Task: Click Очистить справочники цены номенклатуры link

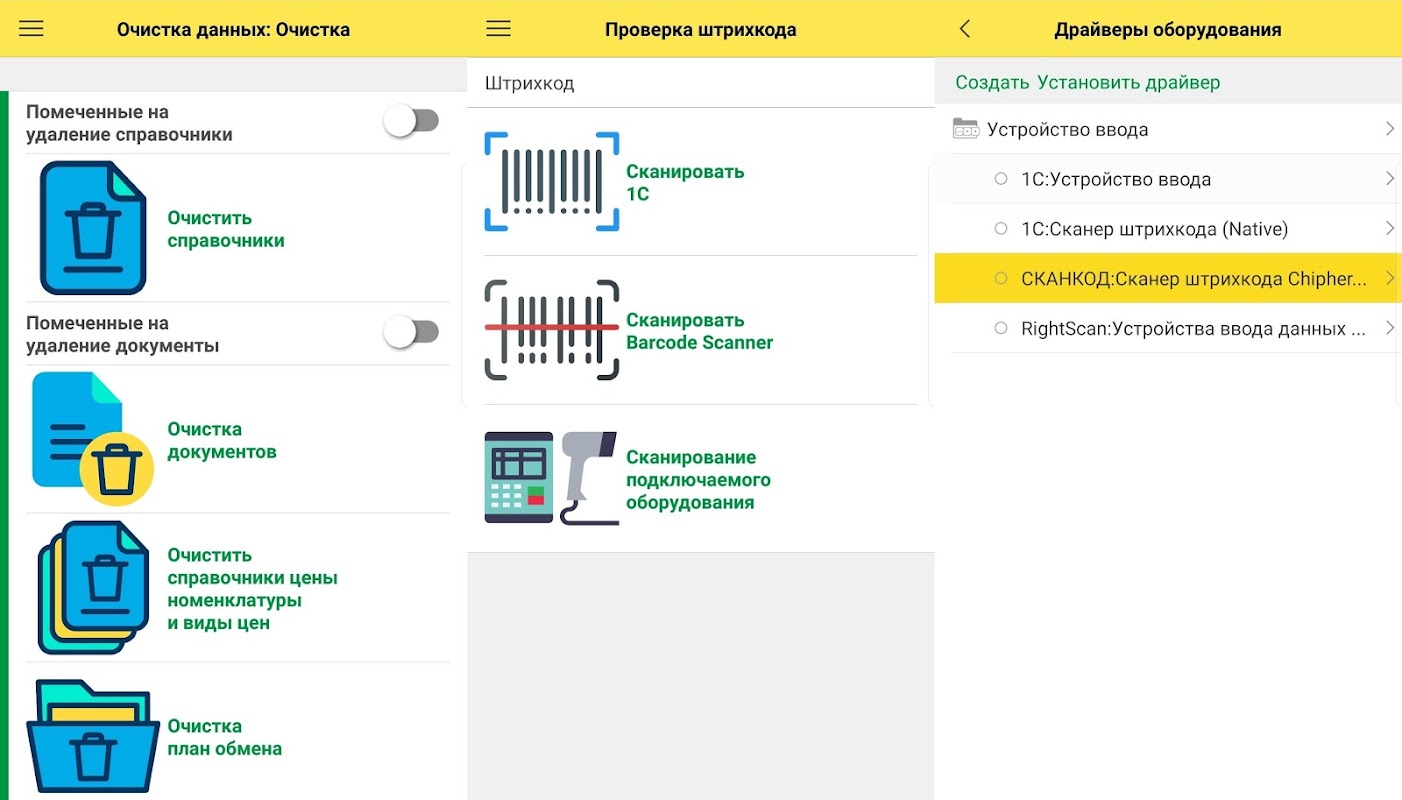Action: 253,589
